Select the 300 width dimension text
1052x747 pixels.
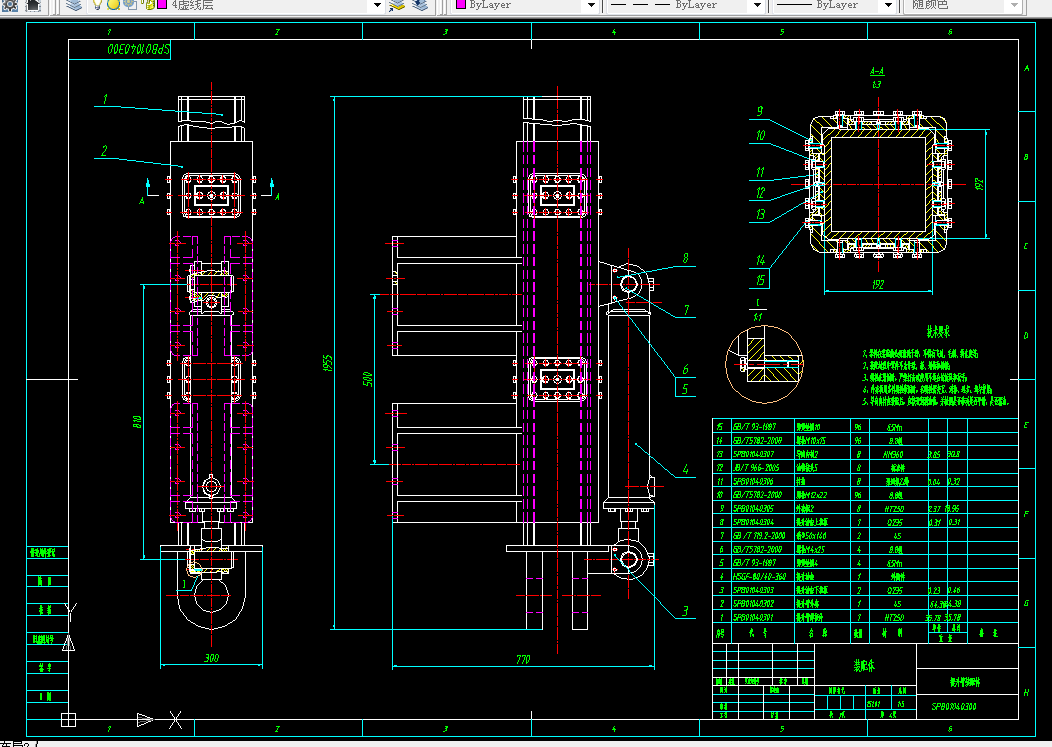tap(211, 658)
